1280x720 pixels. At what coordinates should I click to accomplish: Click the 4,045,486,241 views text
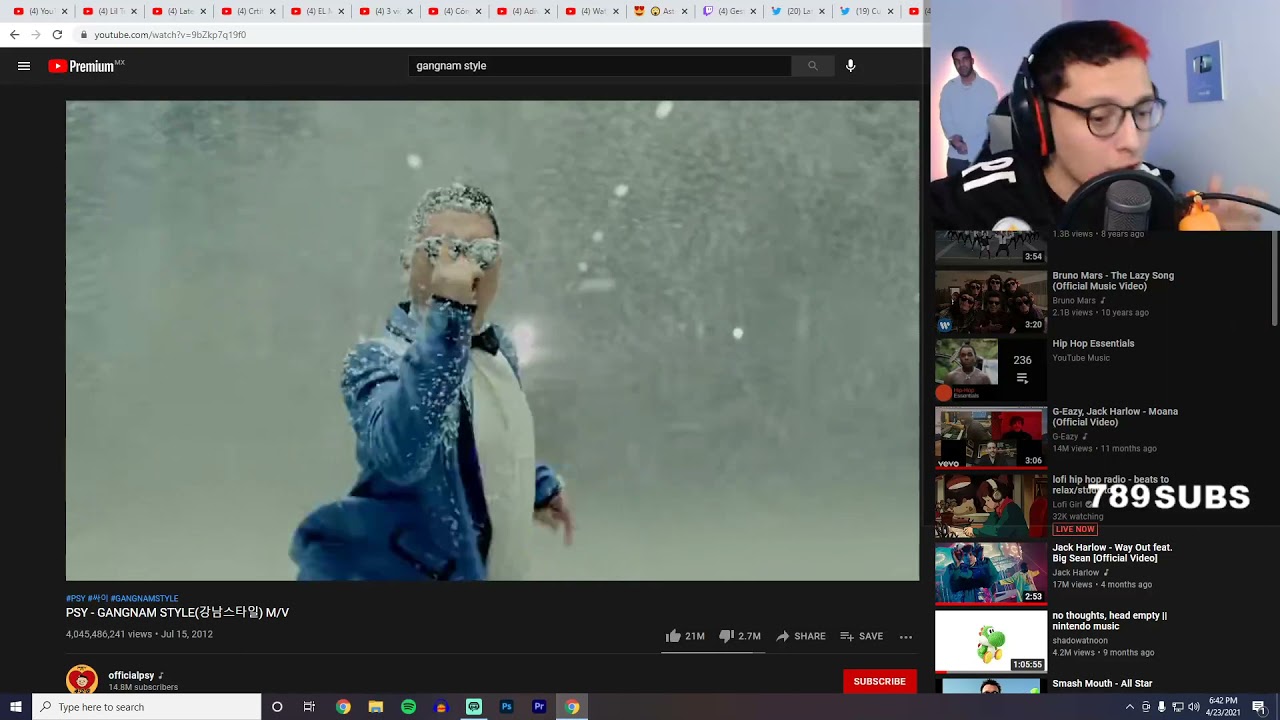109,634
